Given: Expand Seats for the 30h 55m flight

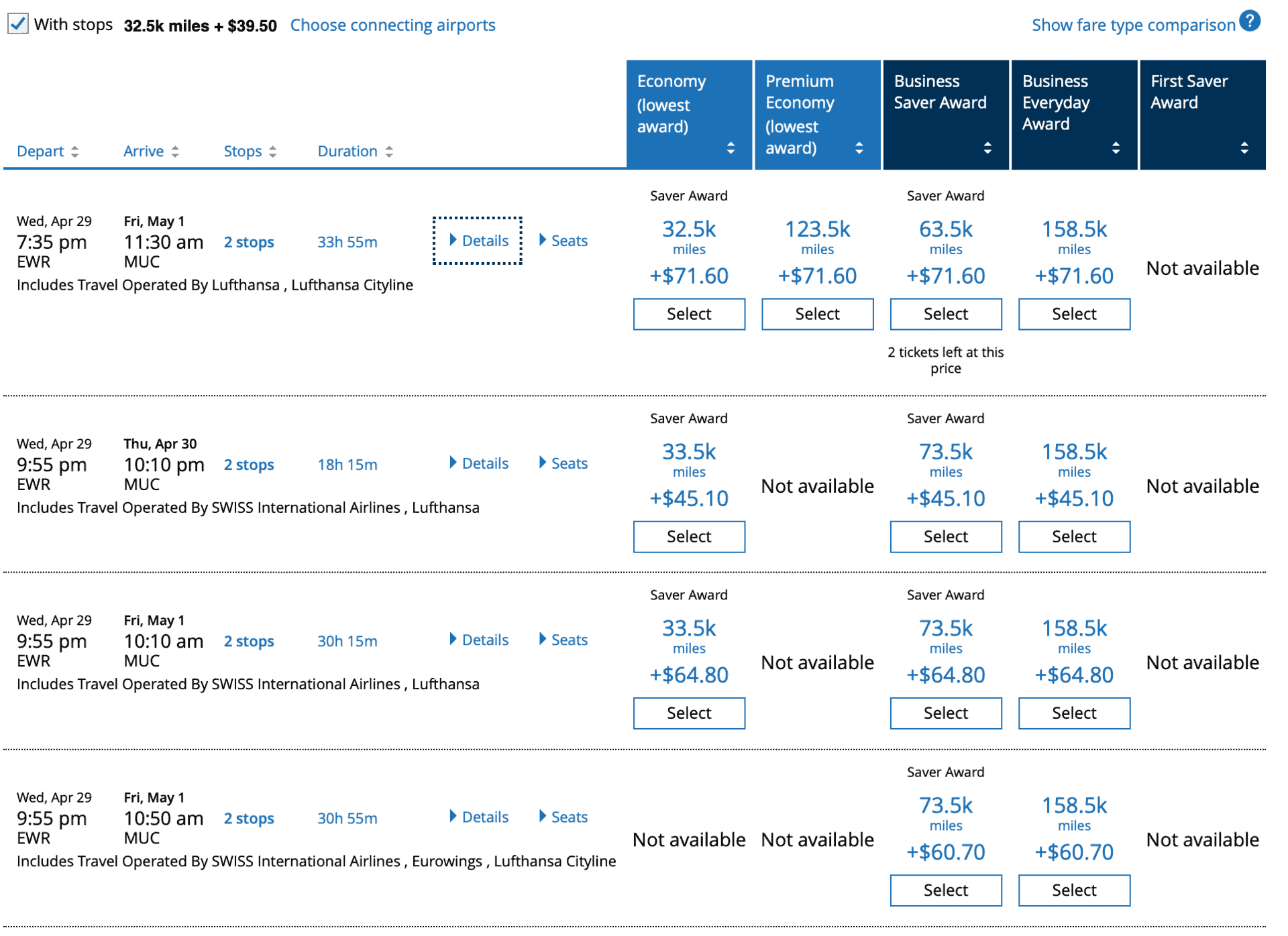Looking at the screenshot, I should (x=563, y=817).
